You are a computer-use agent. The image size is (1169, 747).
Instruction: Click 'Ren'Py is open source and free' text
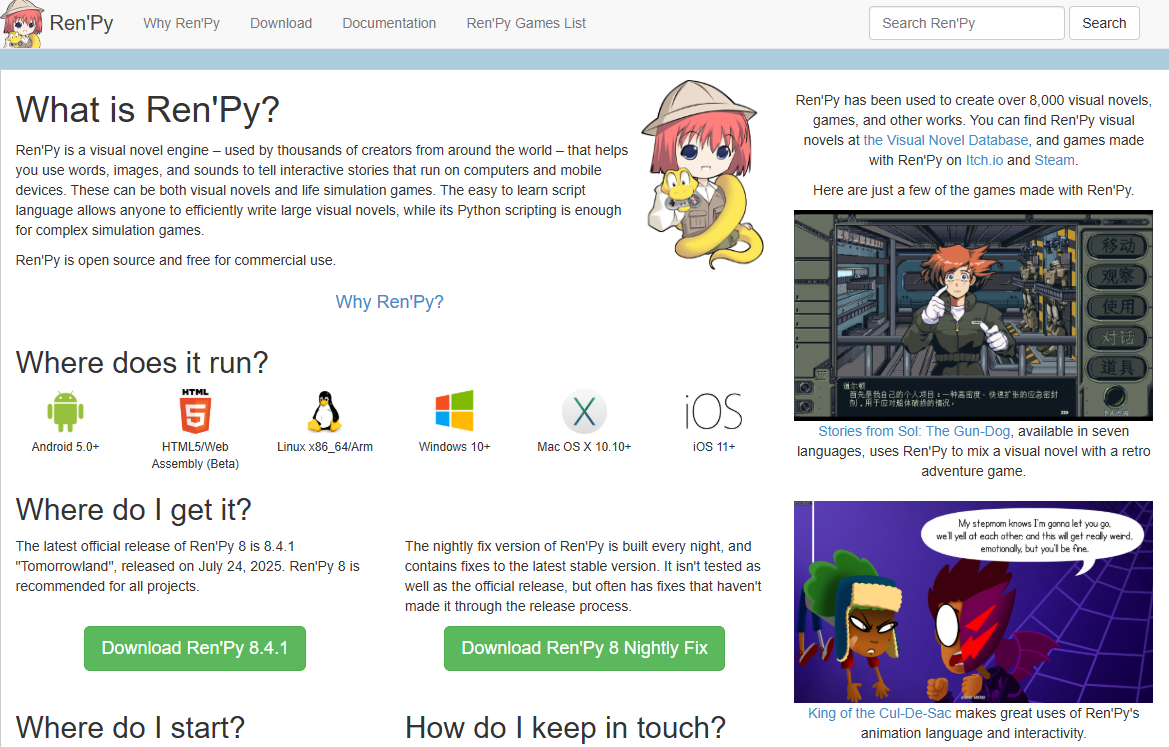coord(176,260)
